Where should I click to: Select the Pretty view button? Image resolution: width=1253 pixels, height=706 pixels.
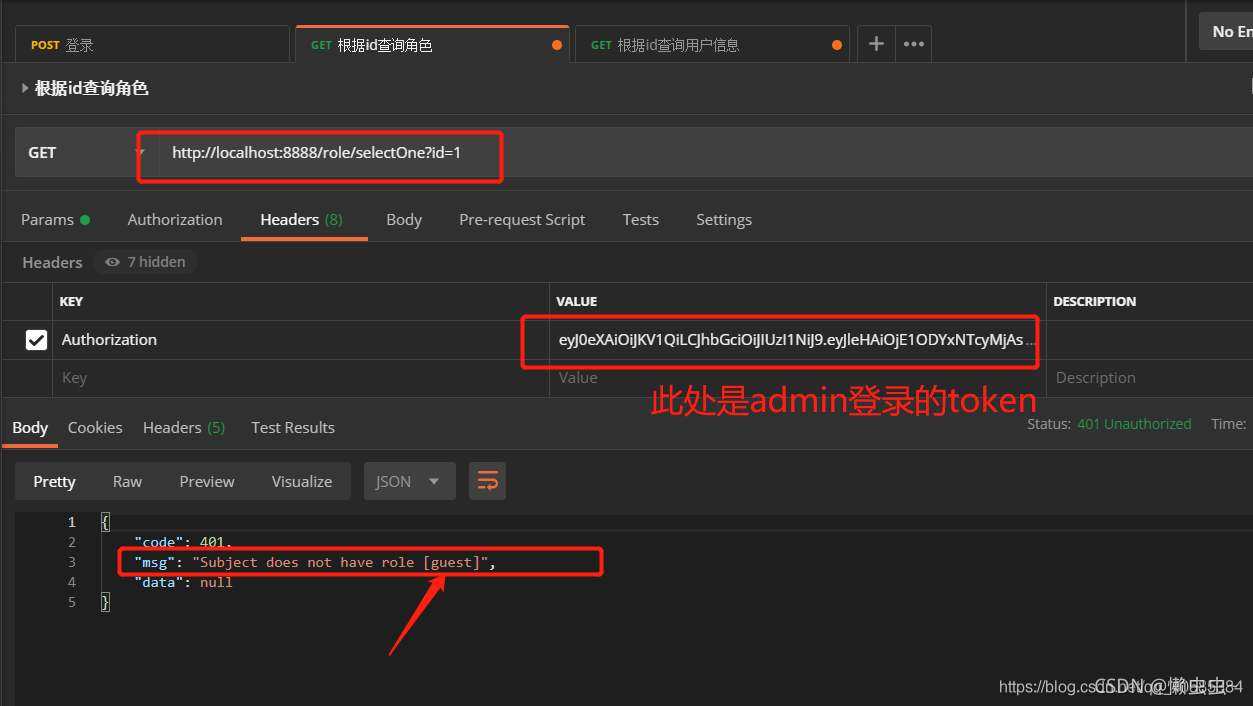coord(54,481)
